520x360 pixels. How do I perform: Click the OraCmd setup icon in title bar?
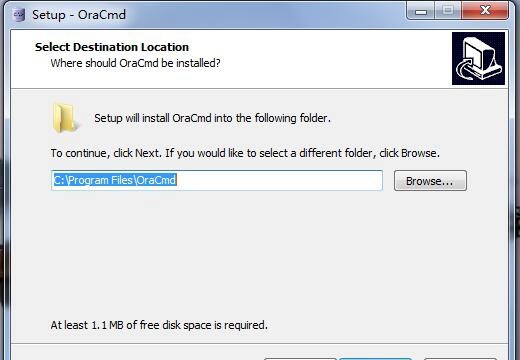[19, 15]
